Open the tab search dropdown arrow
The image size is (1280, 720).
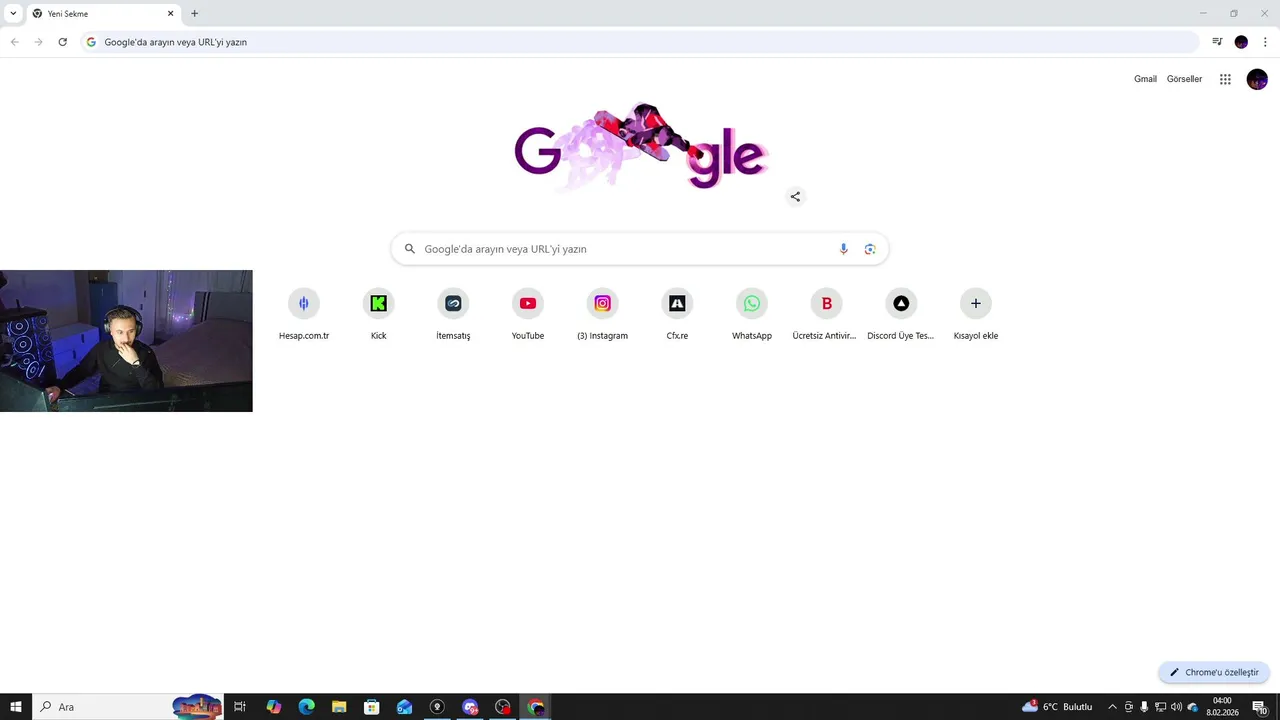[x=13, y=13]
